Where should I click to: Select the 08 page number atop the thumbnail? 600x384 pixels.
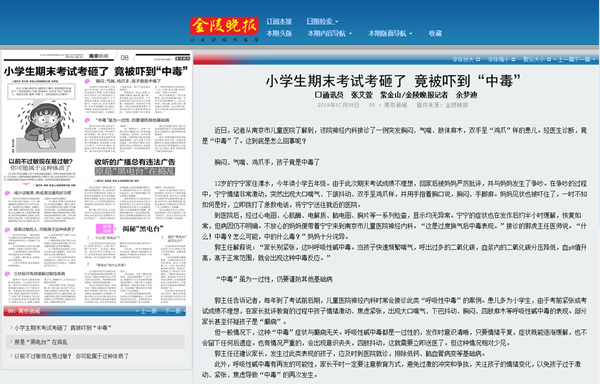[x=125, y=58]
